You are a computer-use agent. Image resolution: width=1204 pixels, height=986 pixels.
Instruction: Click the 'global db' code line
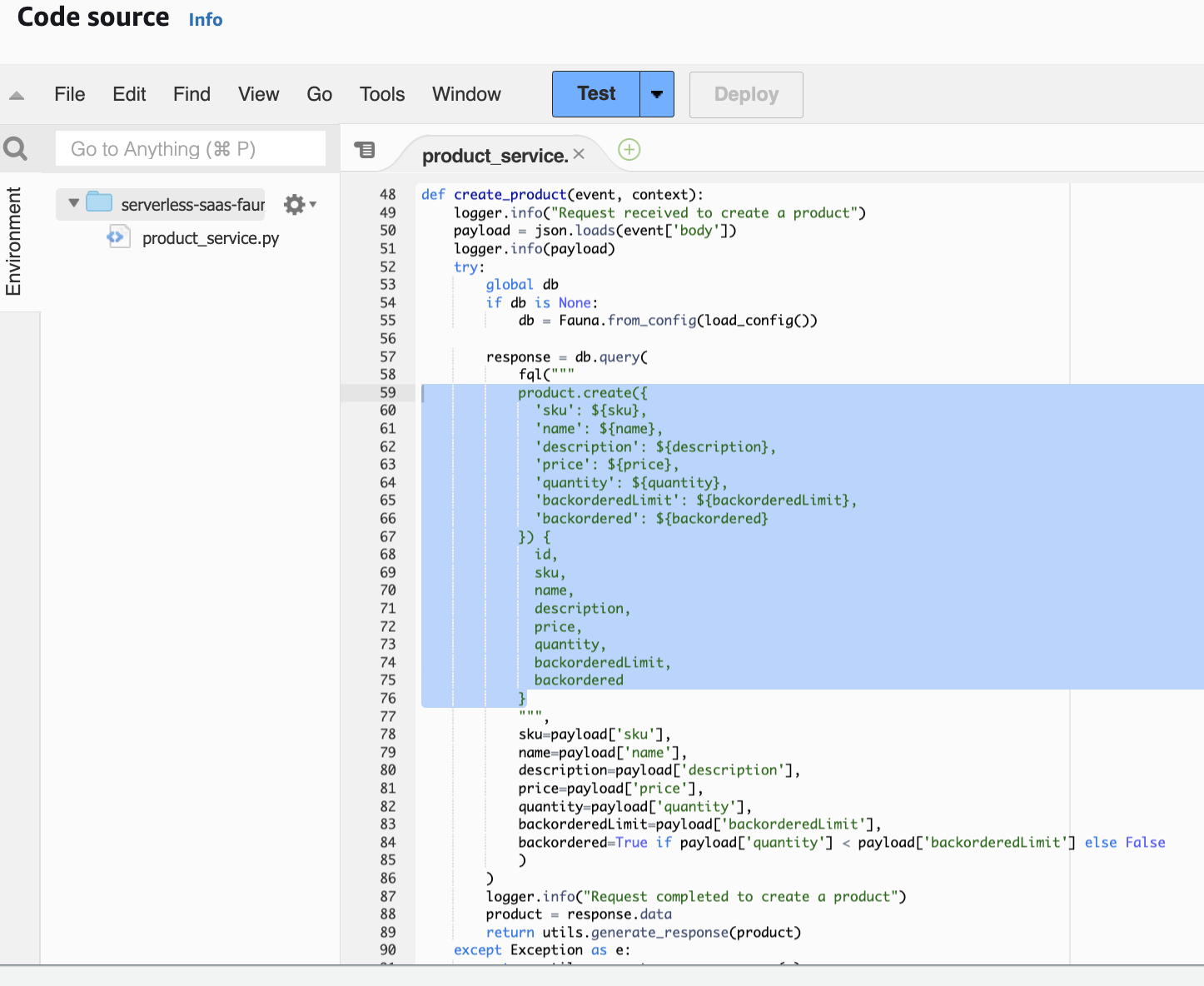click(x=522, y=284)
